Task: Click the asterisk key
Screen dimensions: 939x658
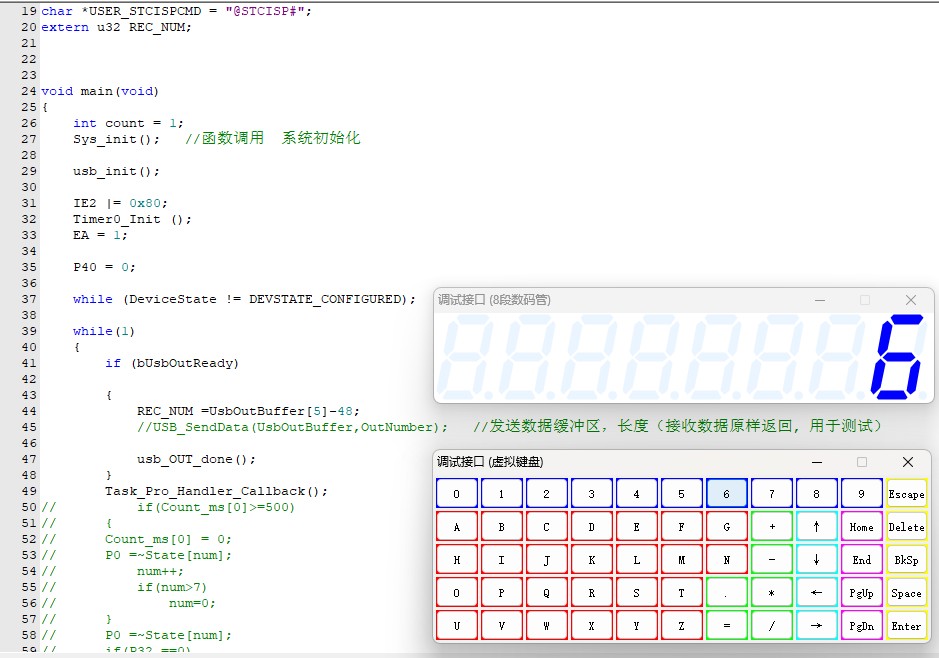Action: point(771,593)
